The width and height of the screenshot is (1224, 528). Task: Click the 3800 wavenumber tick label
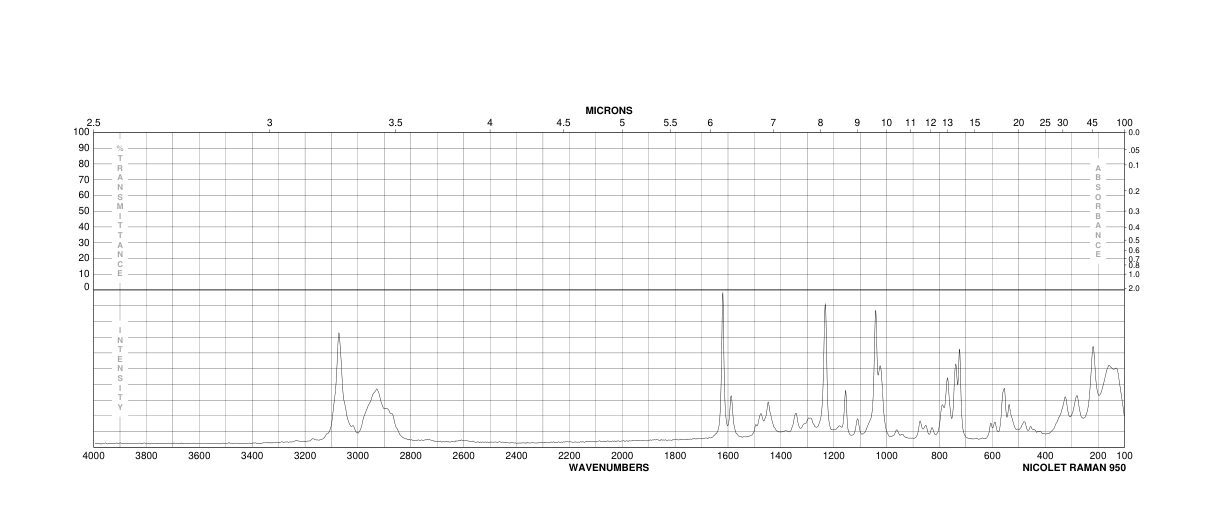tap(146, 456)
